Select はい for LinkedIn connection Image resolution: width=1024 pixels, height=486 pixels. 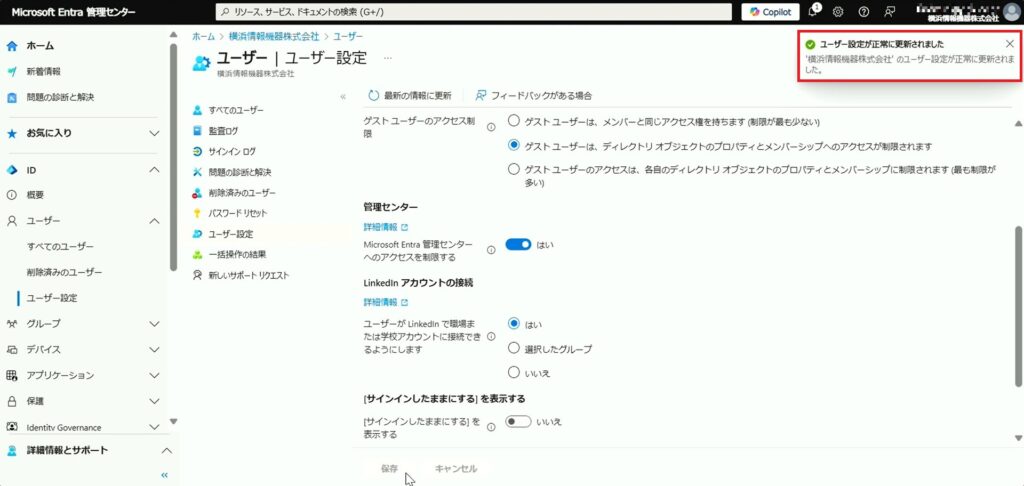tap(514, 324)
